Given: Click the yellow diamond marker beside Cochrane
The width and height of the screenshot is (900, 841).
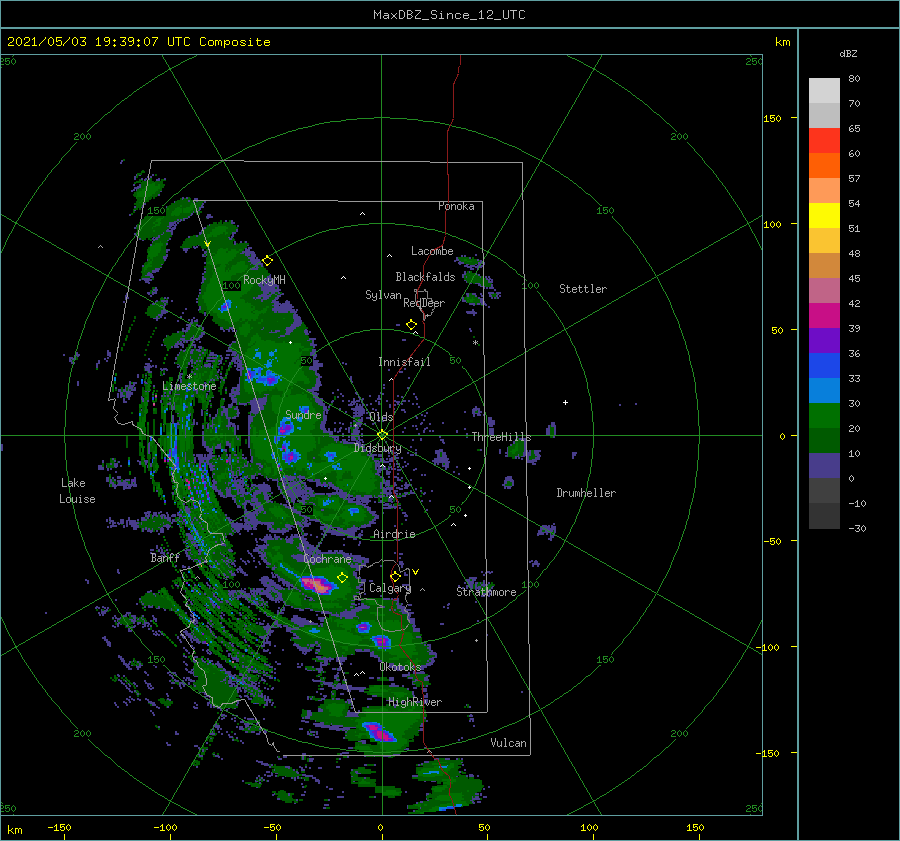Looking at the screenshot, I should tap(342, 577).
